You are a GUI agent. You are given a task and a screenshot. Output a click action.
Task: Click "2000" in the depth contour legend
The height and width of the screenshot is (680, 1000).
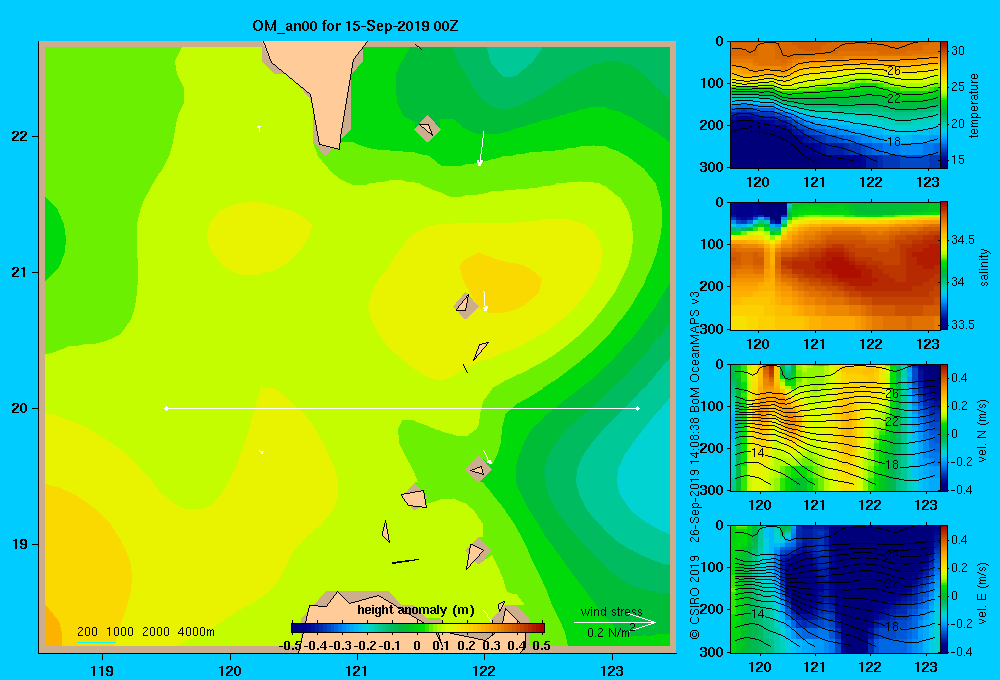pos(156,632)
